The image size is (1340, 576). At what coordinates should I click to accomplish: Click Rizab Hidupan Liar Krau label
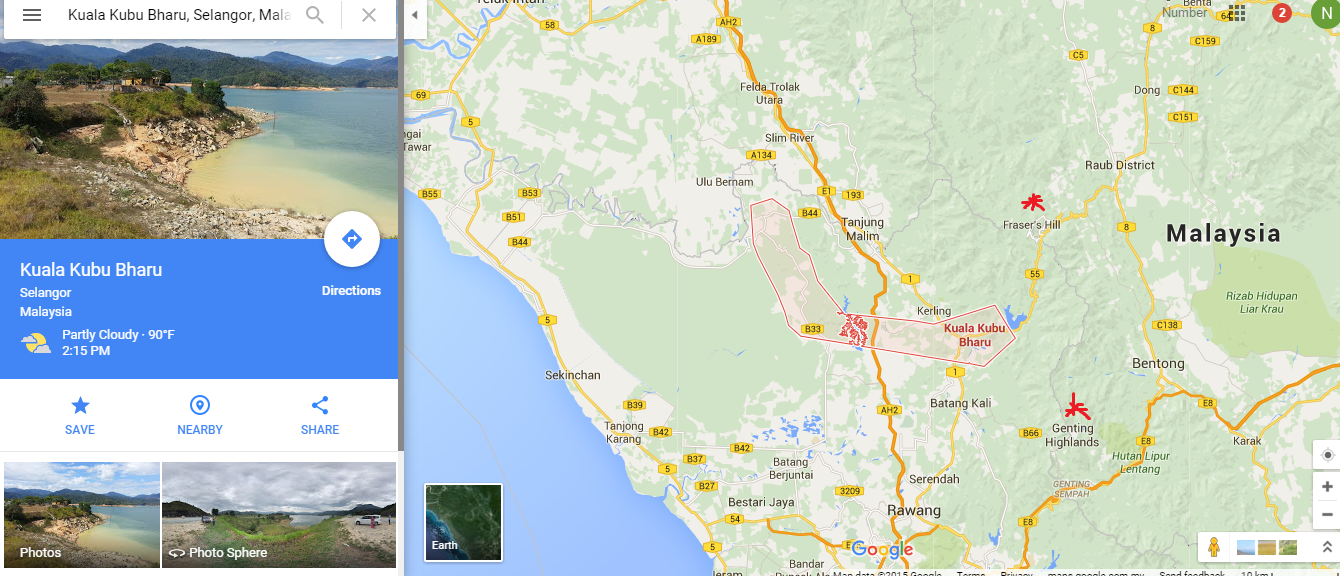click(x=1260, y=302)
